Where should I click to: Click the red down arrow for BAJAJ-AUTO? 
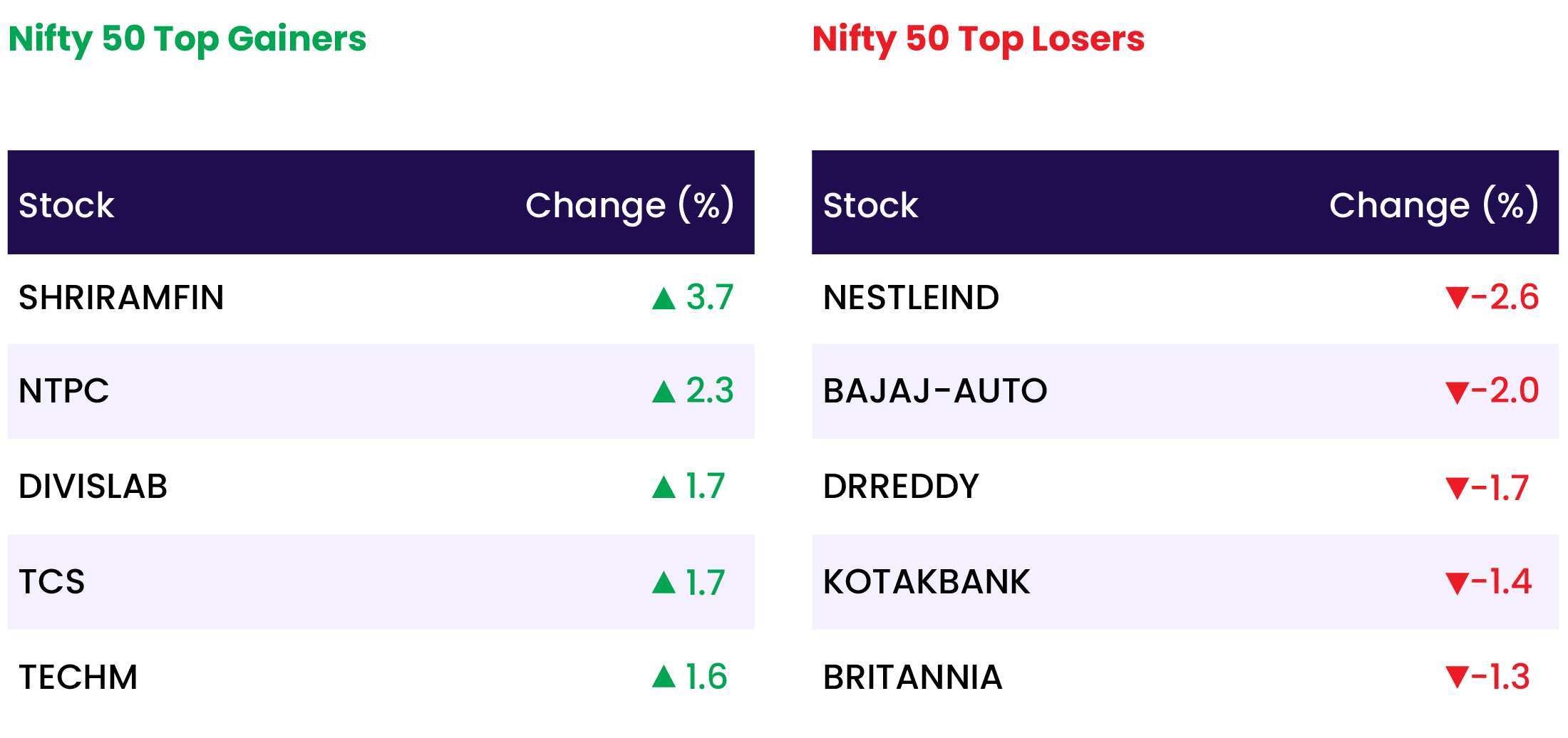tap(1457, 392)
